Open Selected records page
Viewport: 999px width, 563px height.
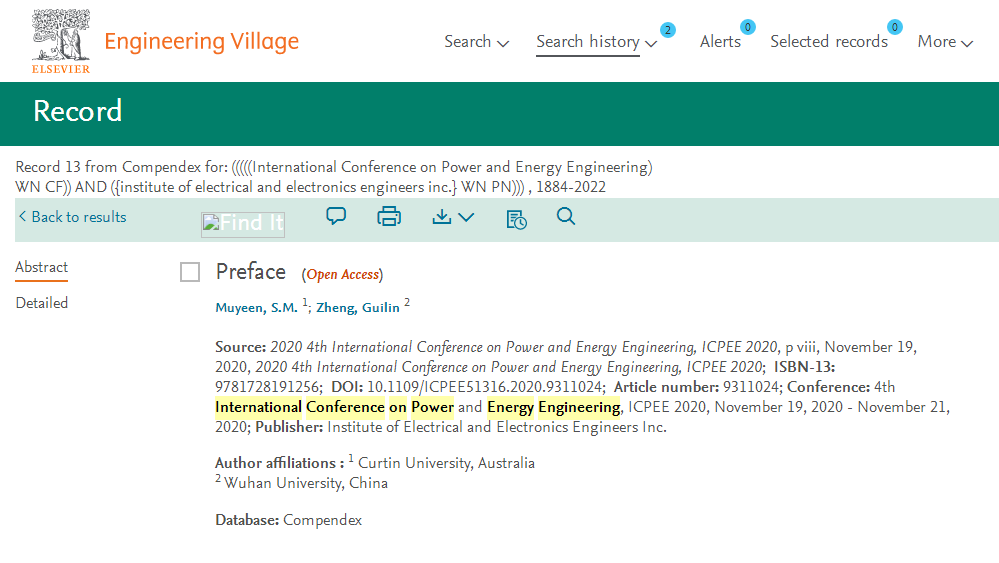828,42
